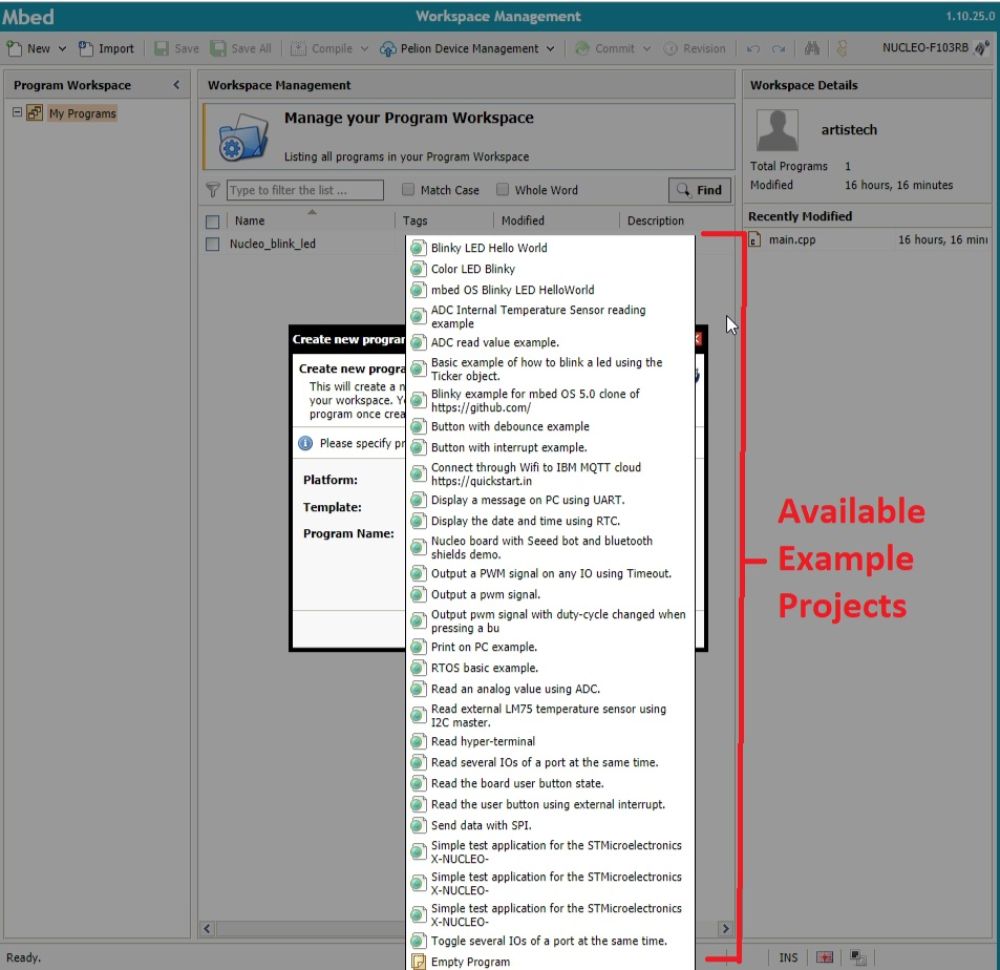Open the Compile dropdown arrow
This screenshot has width=1000, height=970.
point(364,48)
